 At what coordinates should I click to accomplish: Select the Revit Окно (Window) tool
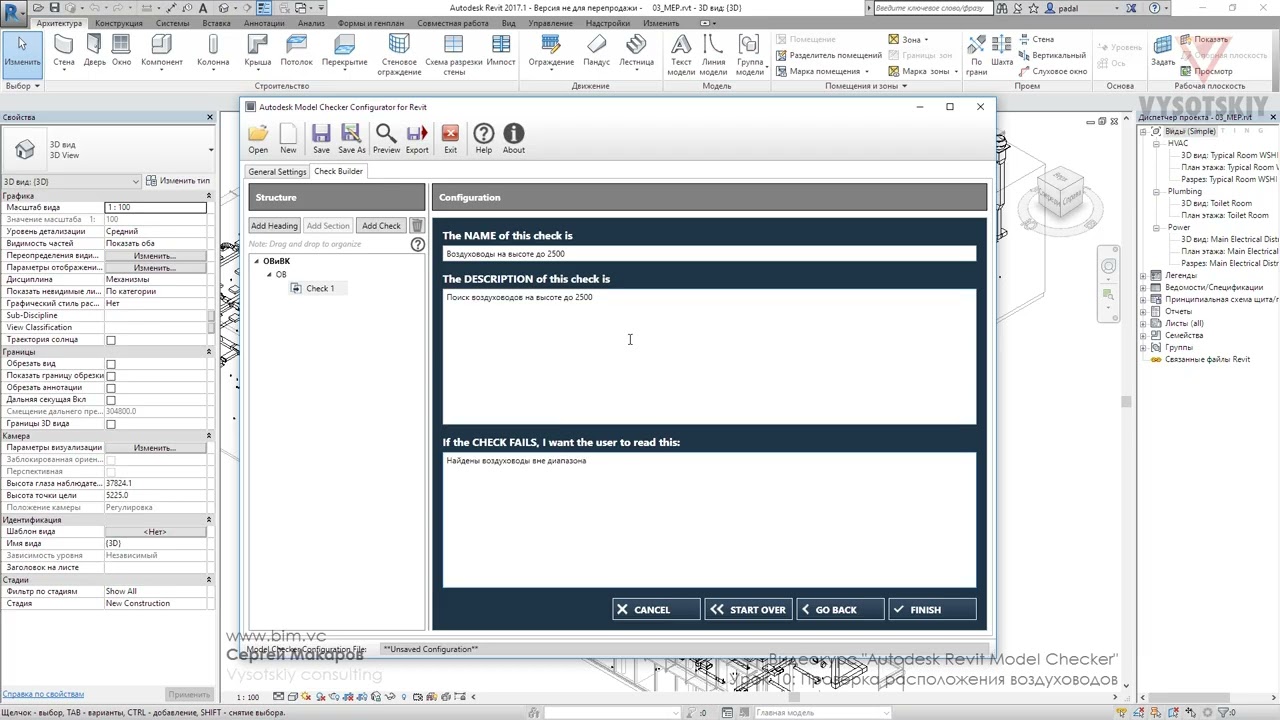click(121, 51)
